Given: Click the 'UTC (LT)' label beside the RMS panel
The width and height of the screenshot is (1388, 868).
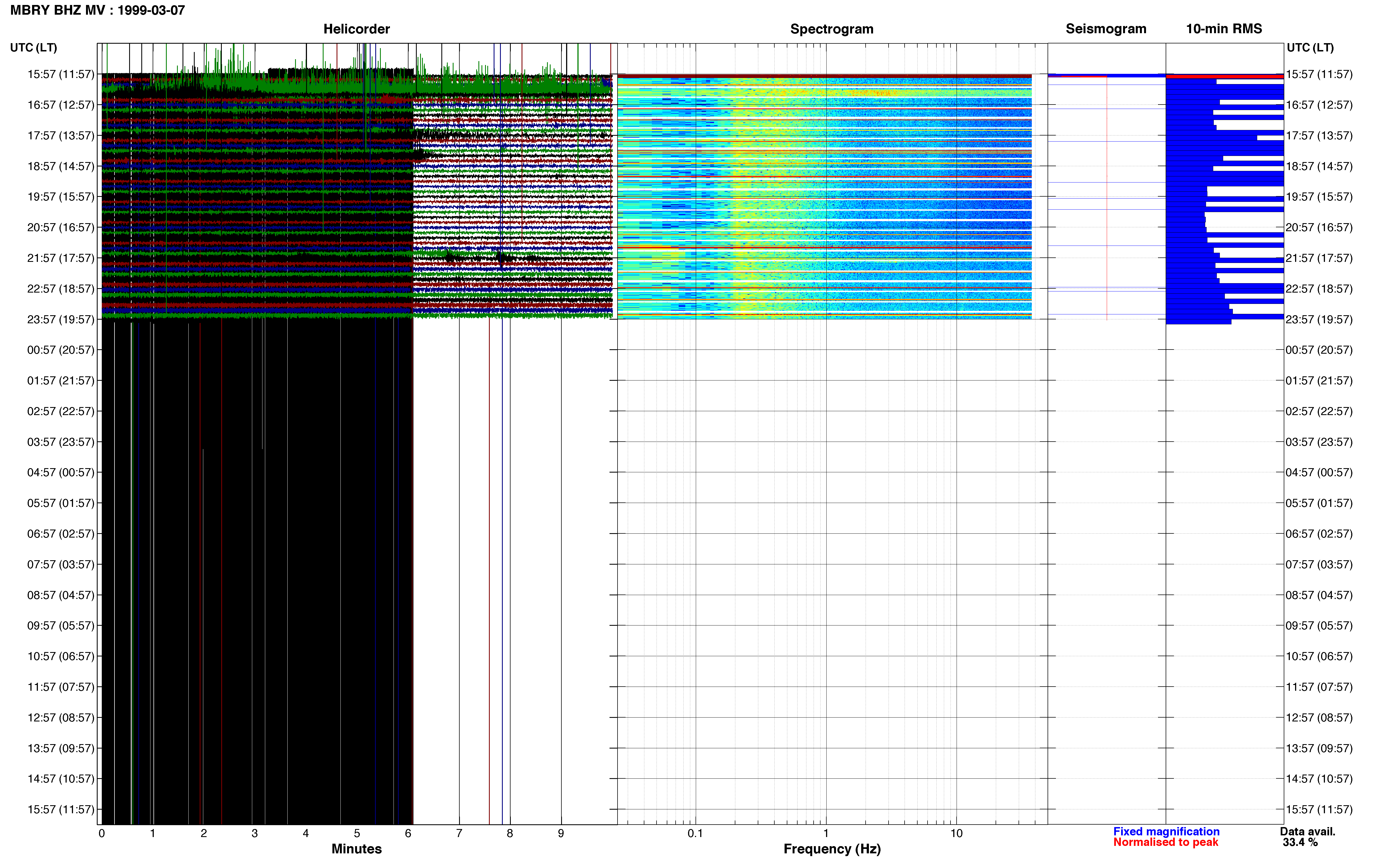Looking at the screenshot, I should coord(1310,48).
